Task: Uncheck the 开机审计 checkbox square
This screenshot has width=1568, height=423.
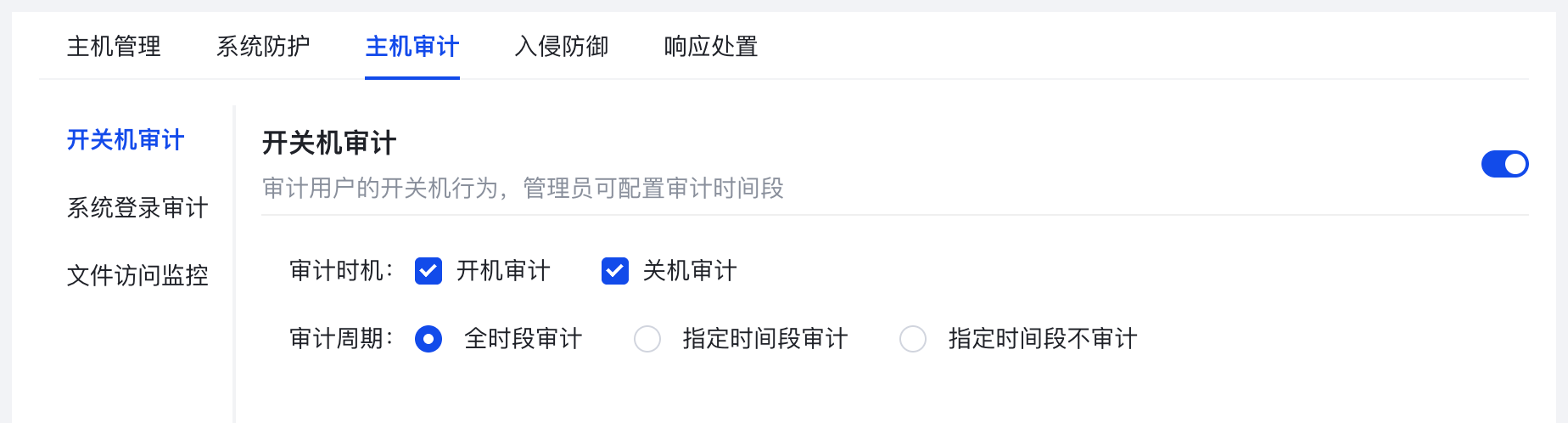Action: (x=428, y=271)
